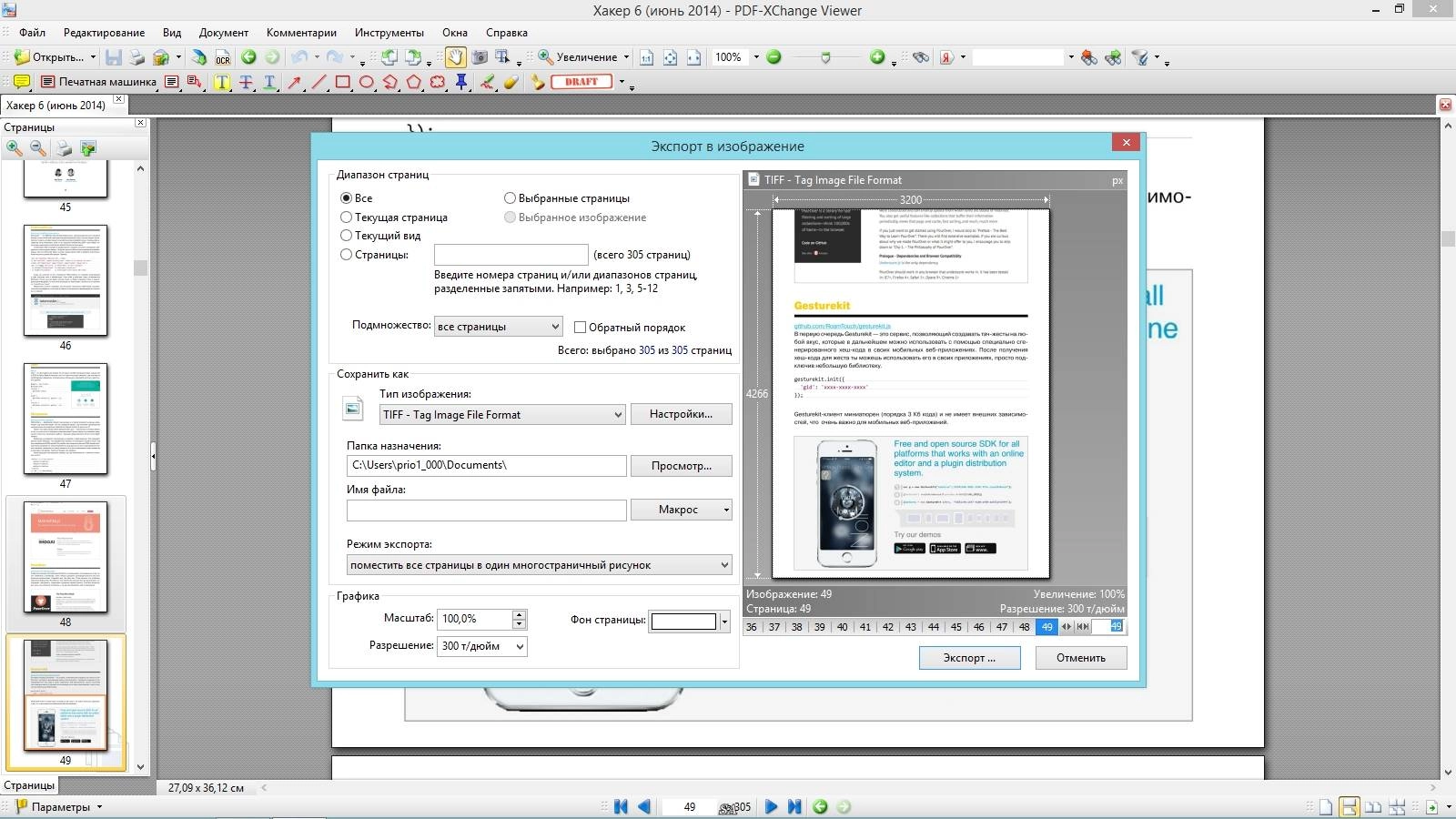This screenshot has width=1456, height=819.
Task: Open the 'Комментарии' menu
Action: 301,33
